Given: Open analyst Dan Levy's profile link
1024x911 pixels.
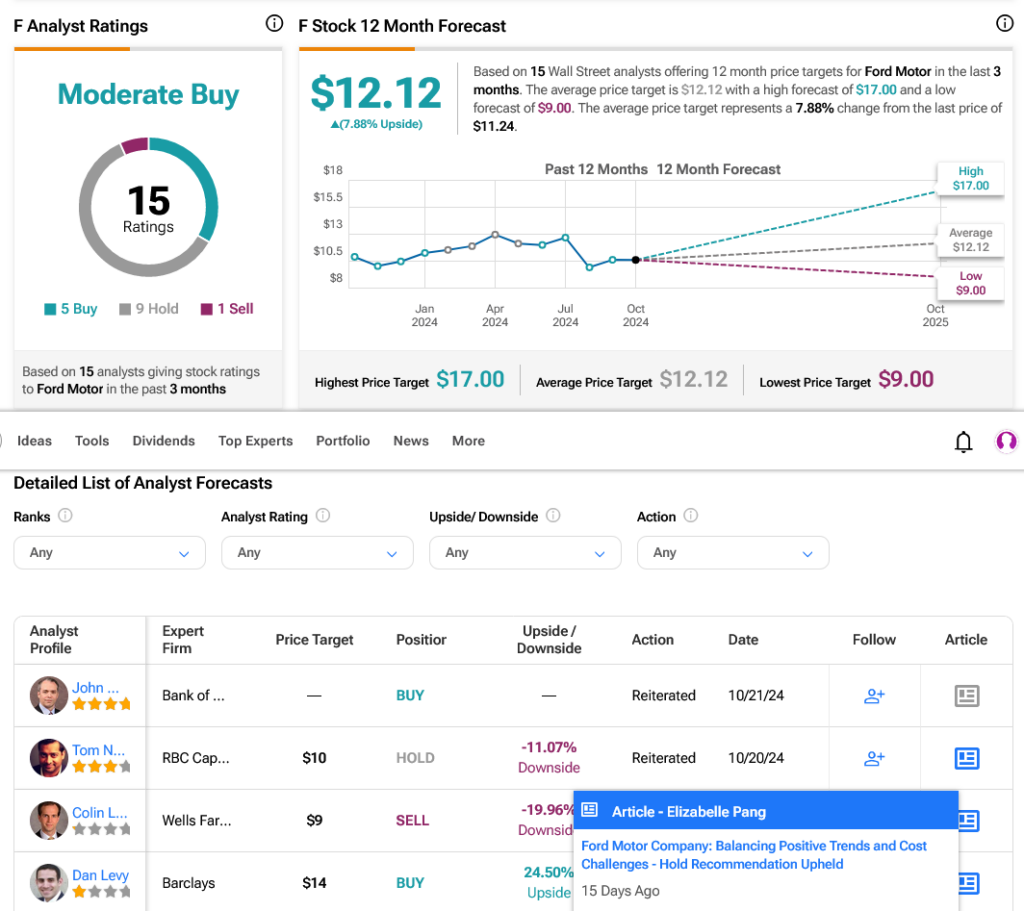Looking at the screenshot, I should coord(100,875).
